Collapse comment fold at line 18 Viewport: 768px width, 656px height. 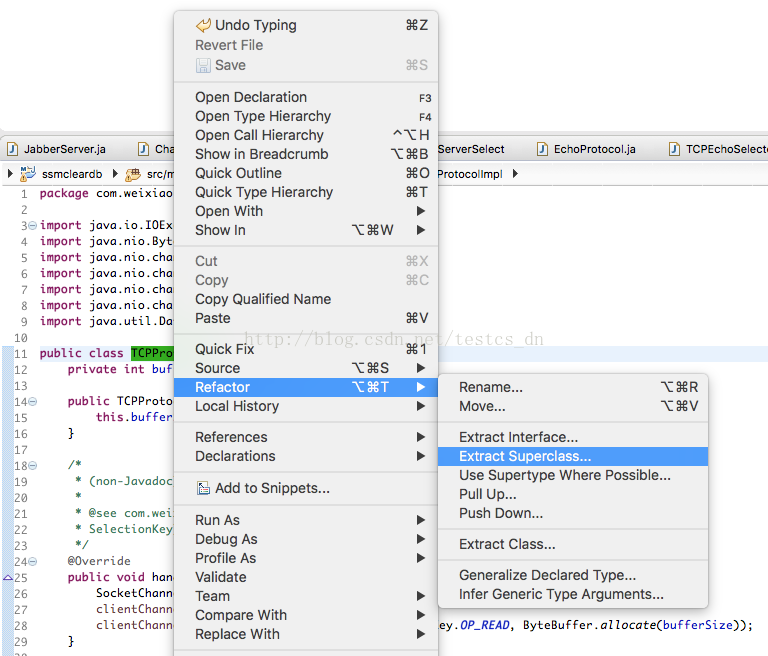click(x=32, y=465)
